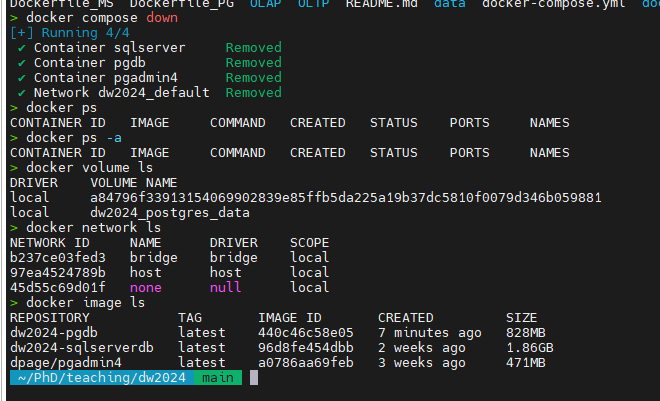Click 'Container pgadmin4' line
Viewport: 660px width, 401px height.
coord(106,78)
